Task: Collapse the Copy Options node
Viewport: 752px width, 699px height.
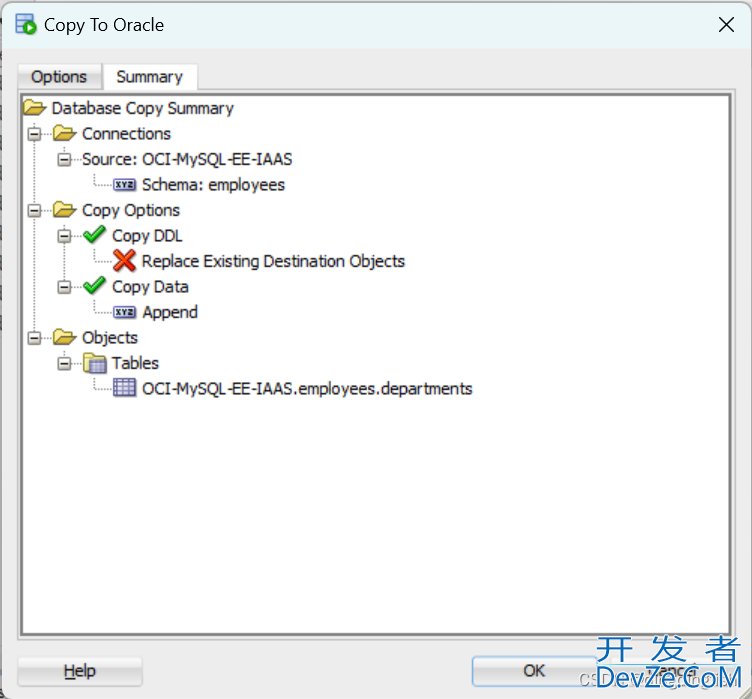Action: (x=35, y=210)
